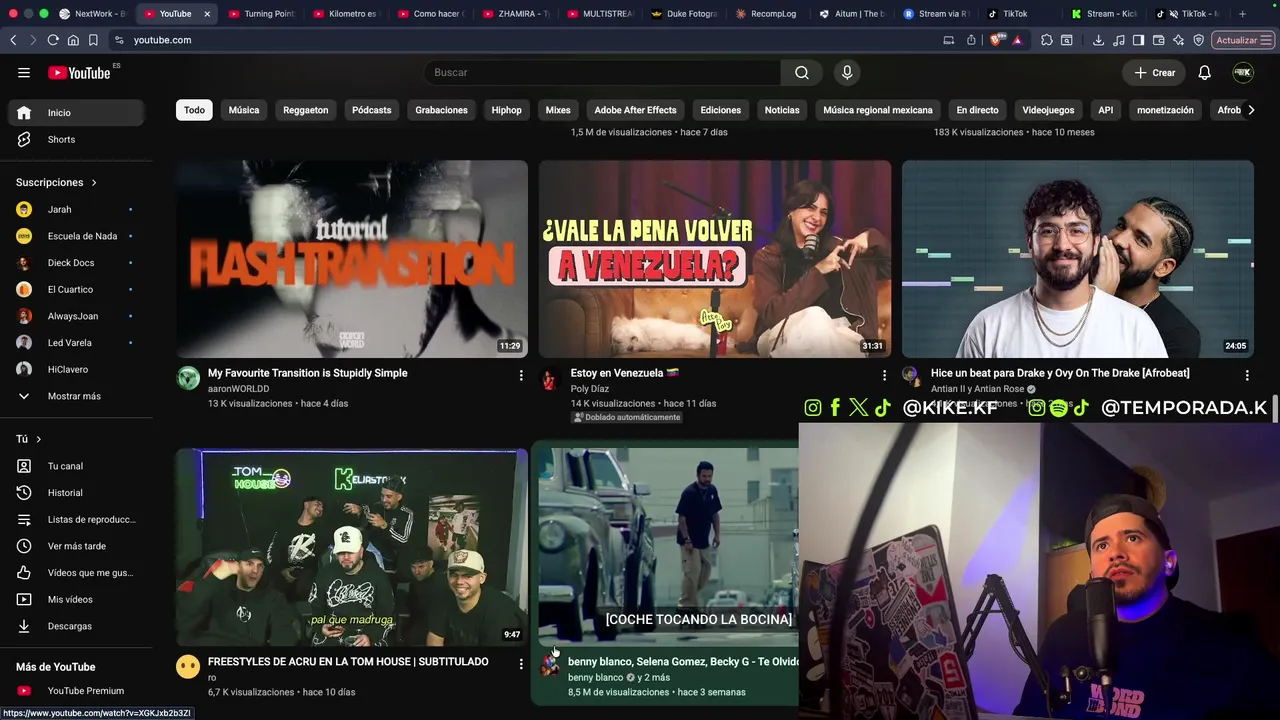Switch to the Stream - Kick browser tab

coord(1103,14)
